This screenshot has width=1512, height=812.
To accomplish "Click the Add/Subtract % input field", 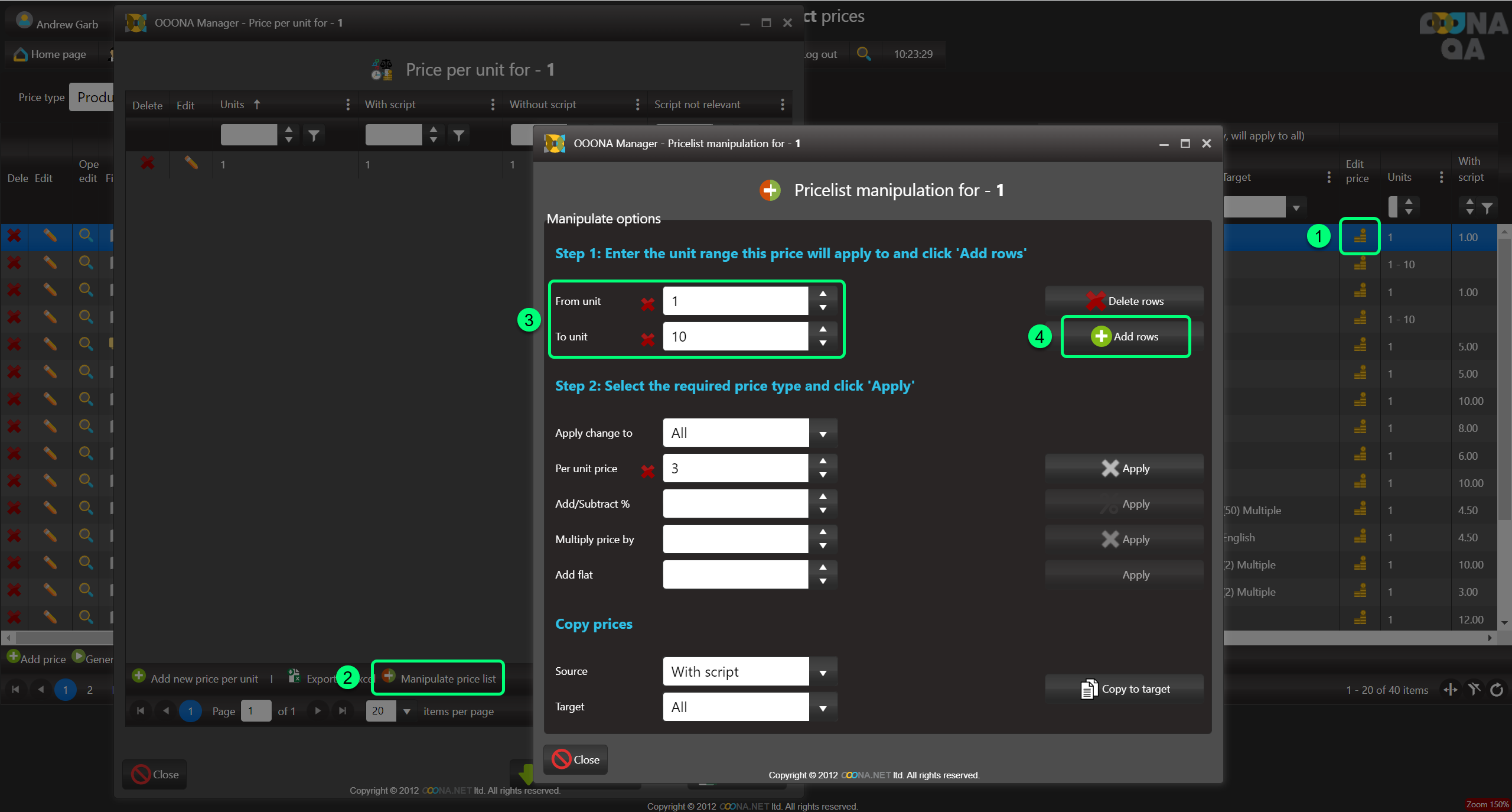I will coord(735,504).
